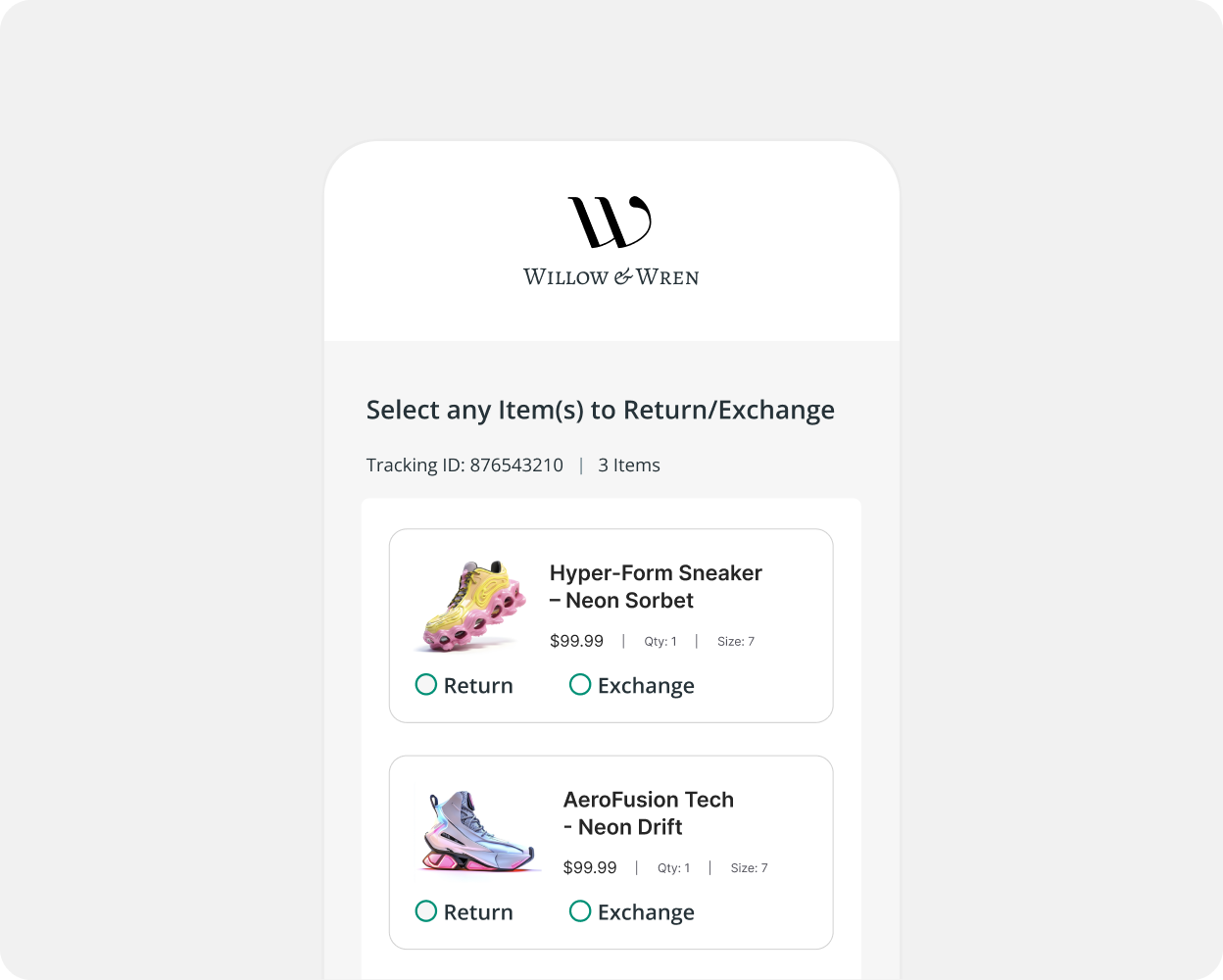The width and height of the screenshot is (1223, 980).
Task: Click the AeroFusion Tech - Neon Drift title
Action: (648, 812)
